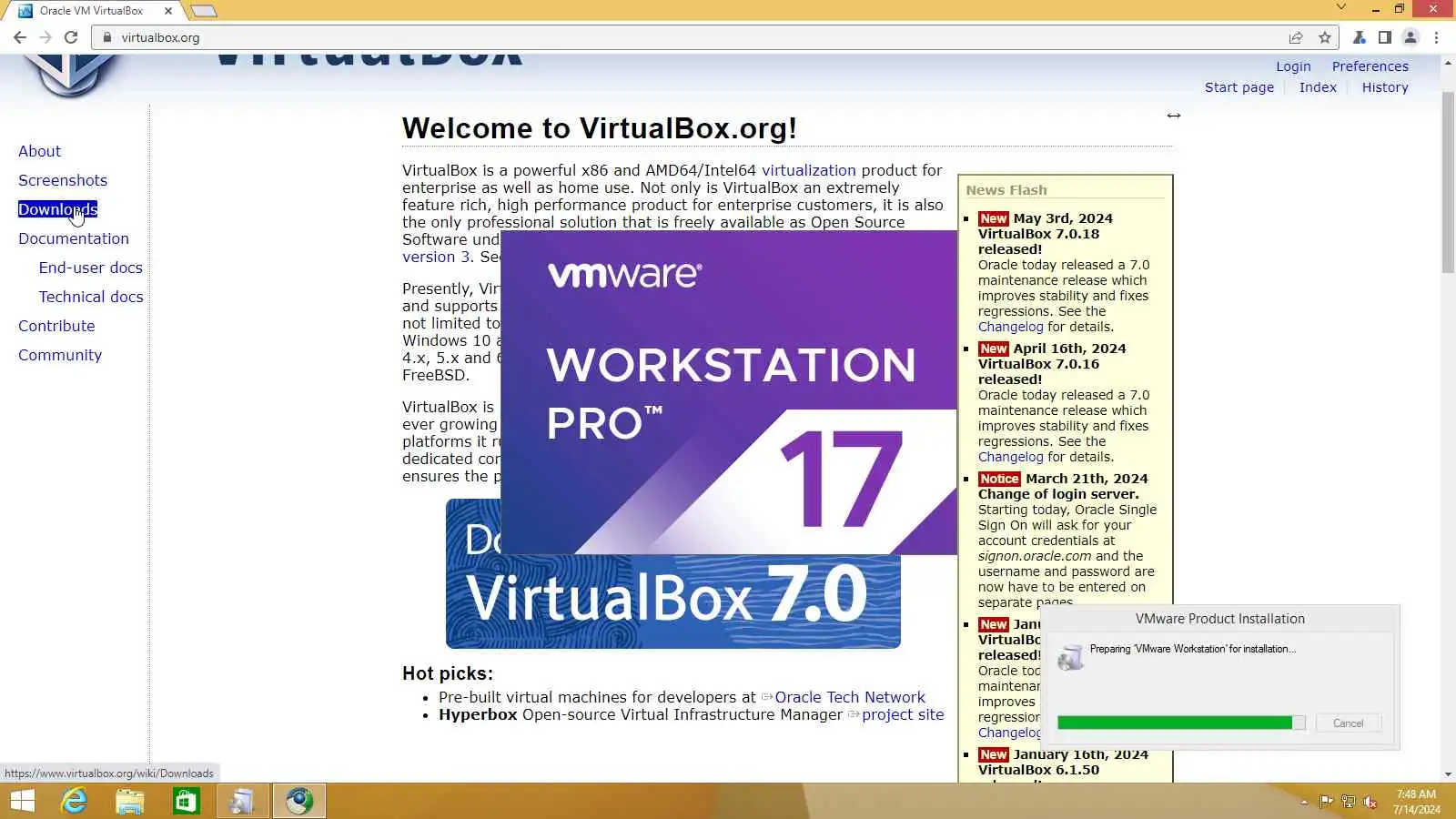Open Changelog link under 7.0.16 news
This screenshot has height=819, width=1456.
coord(1011,457)
